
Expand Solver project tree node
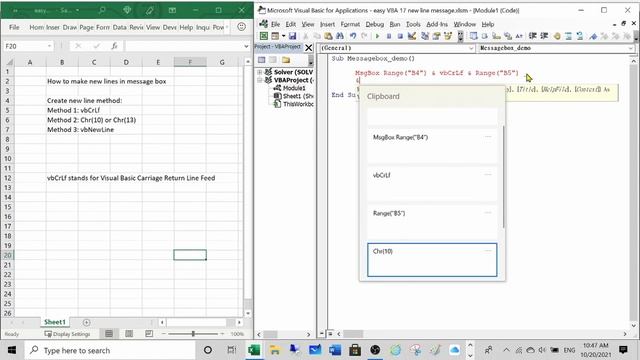click(x=260, y=72)
